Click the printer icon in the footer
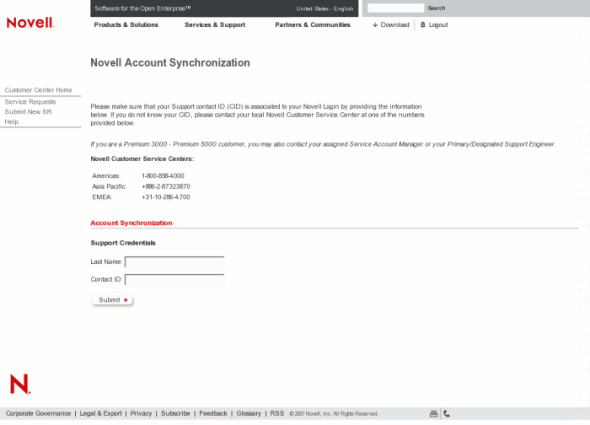Screen dimensions: 590x425 click(433, 414)
